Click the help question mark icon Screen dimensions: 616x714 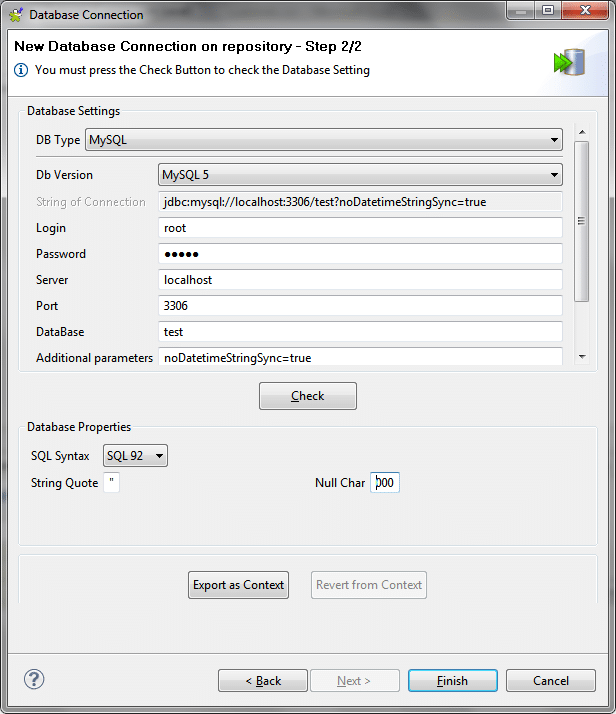coord(34,679)
